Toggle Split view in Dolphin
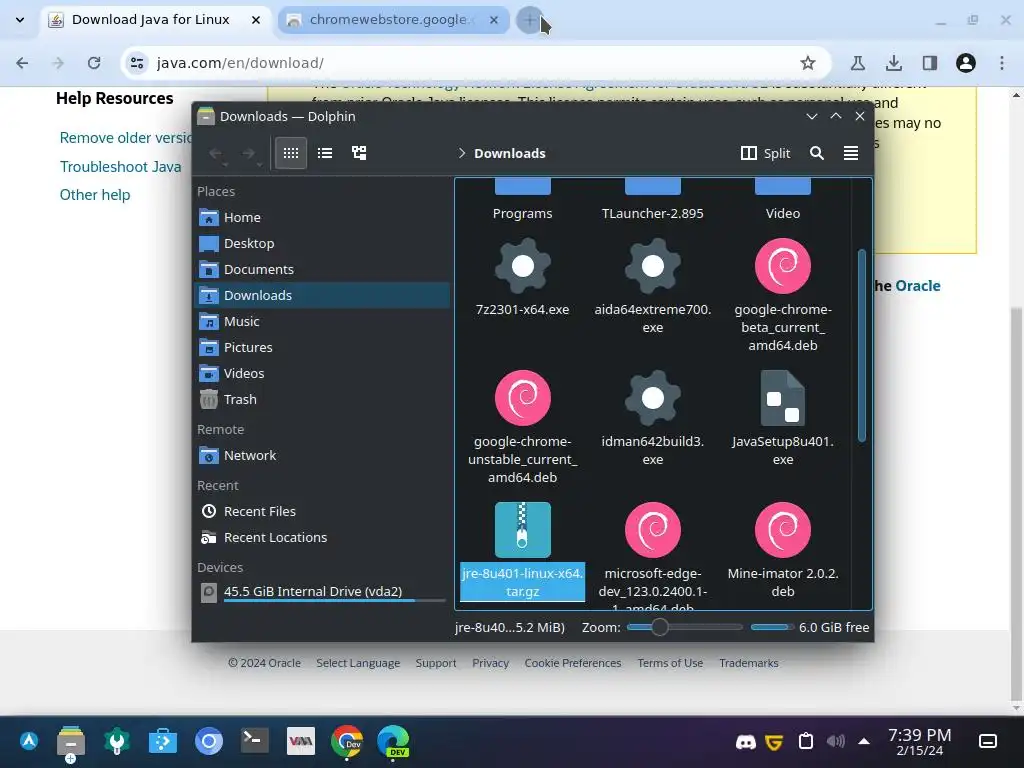Viewport: 1024px width, 768px height. click(765, 153)
